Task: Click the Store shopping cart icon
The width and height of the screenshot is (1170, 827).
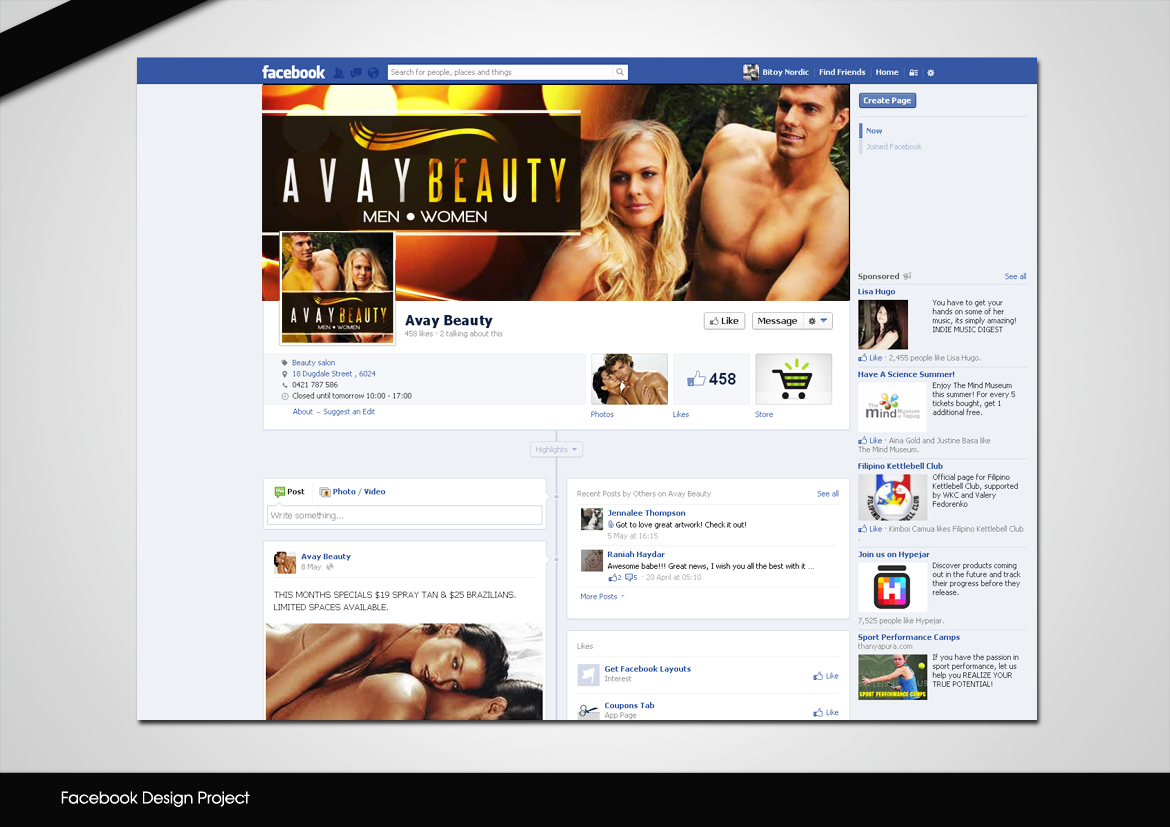Action: tap(793, 379)
